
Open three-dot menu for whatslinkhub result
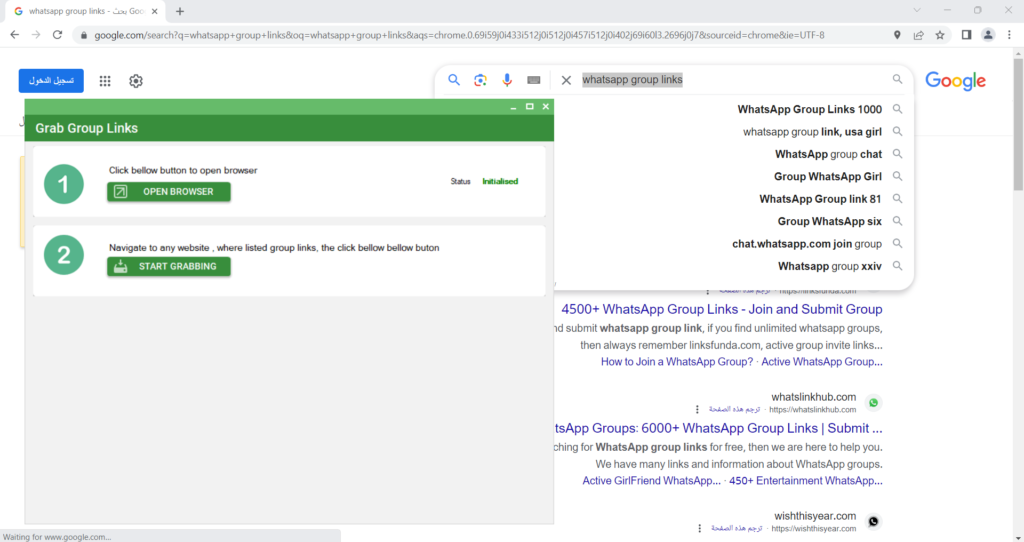[697, 409]
